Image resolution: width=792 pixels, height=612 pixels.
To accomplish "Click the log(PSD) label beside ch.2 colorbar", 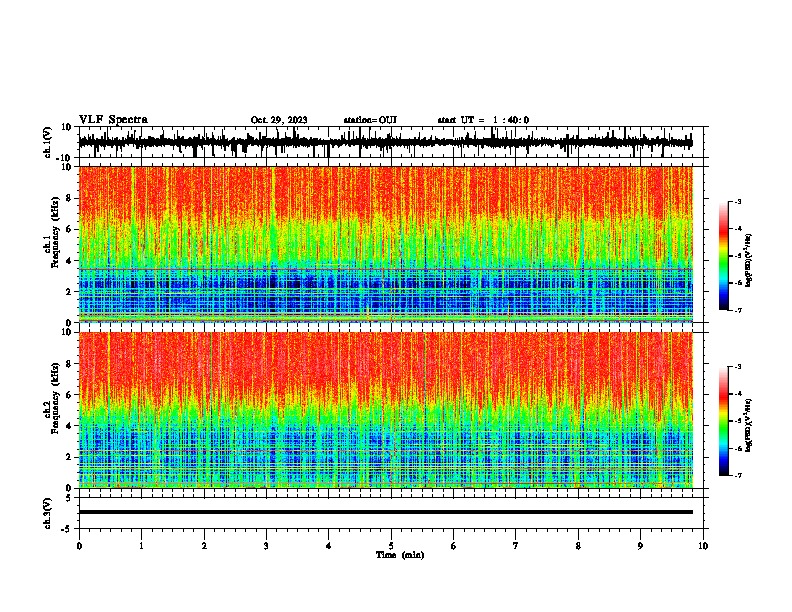I will (749, 425).
